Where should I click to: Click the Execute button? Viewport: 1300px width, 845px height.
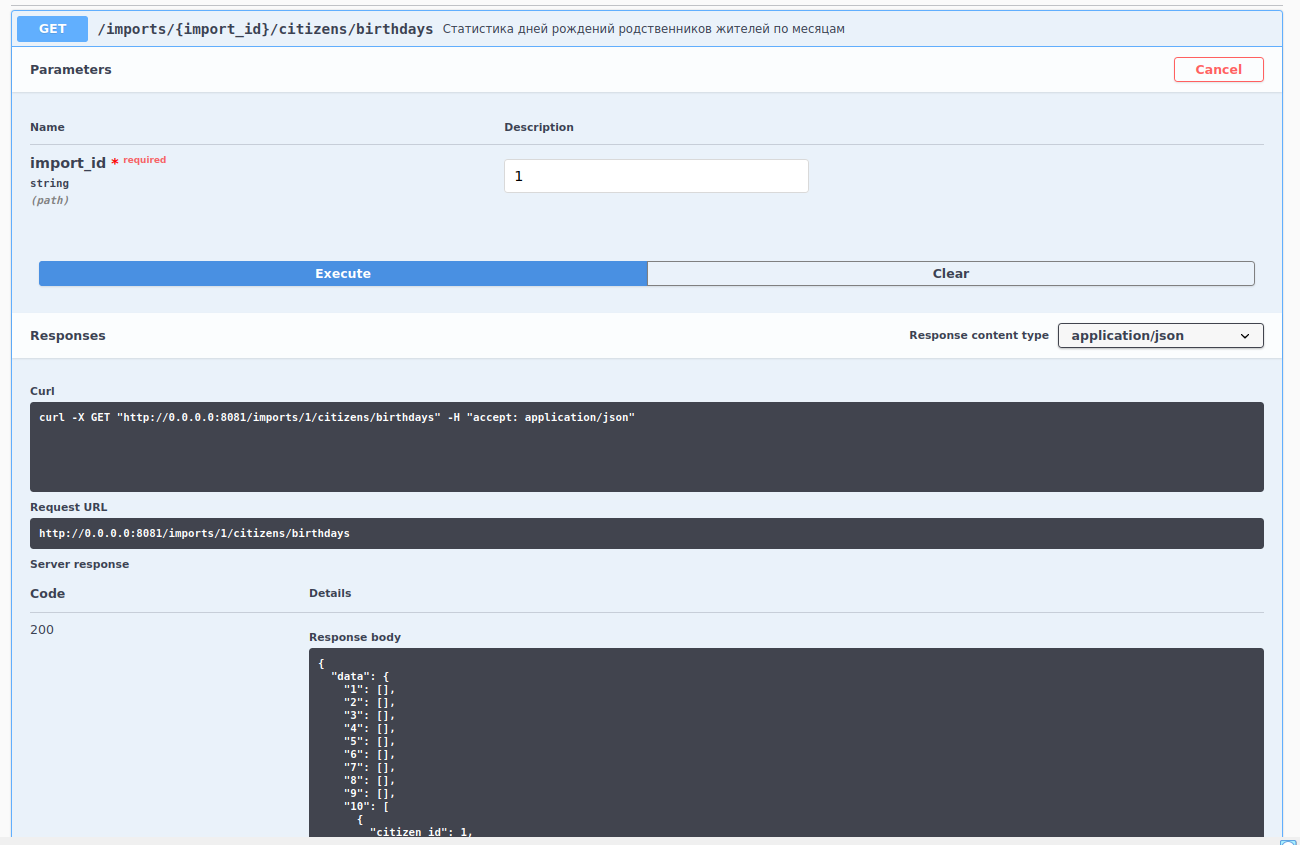343,274
